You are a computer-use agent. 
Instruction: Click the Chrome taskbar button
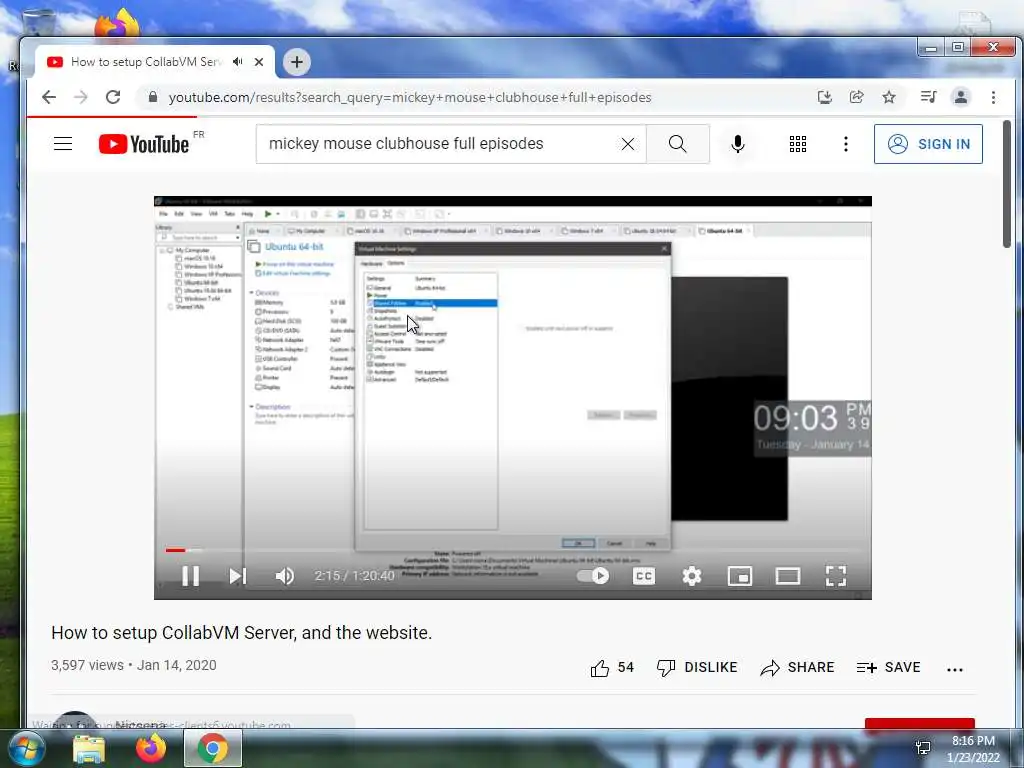[x=213, y=748]
